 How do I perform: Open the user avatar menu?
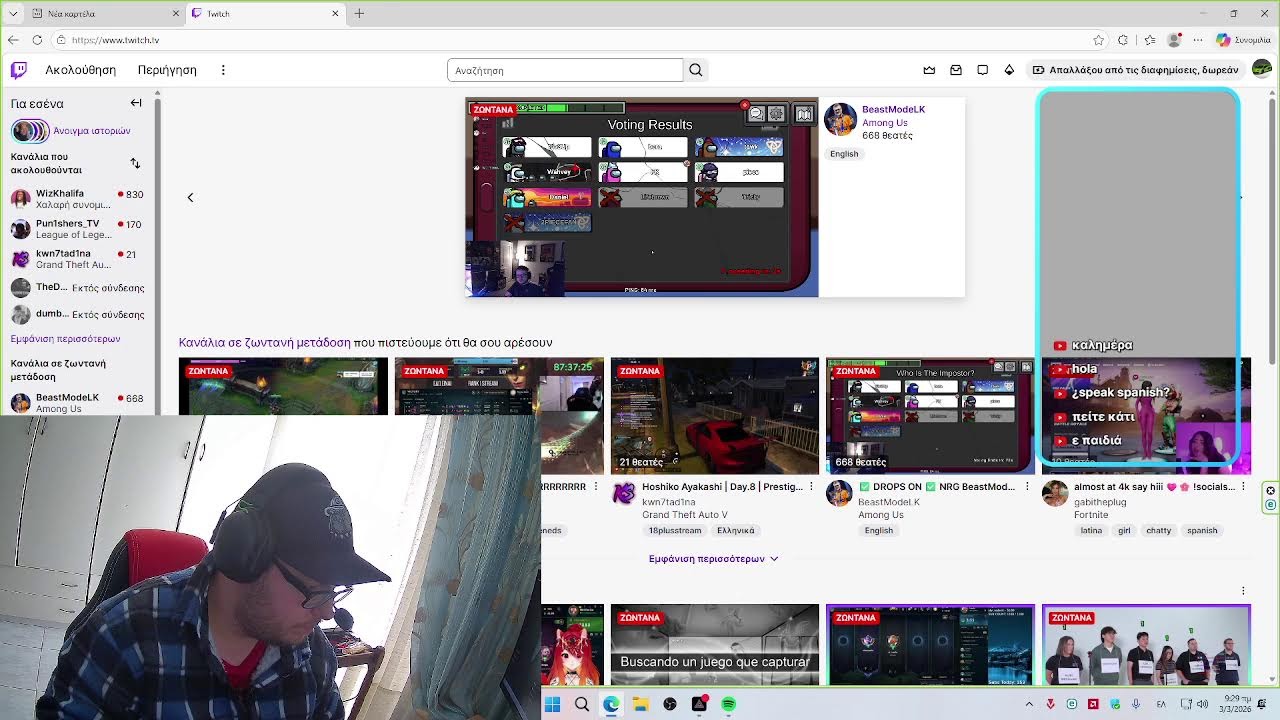pyautogui.click(x=1262, y=69)
